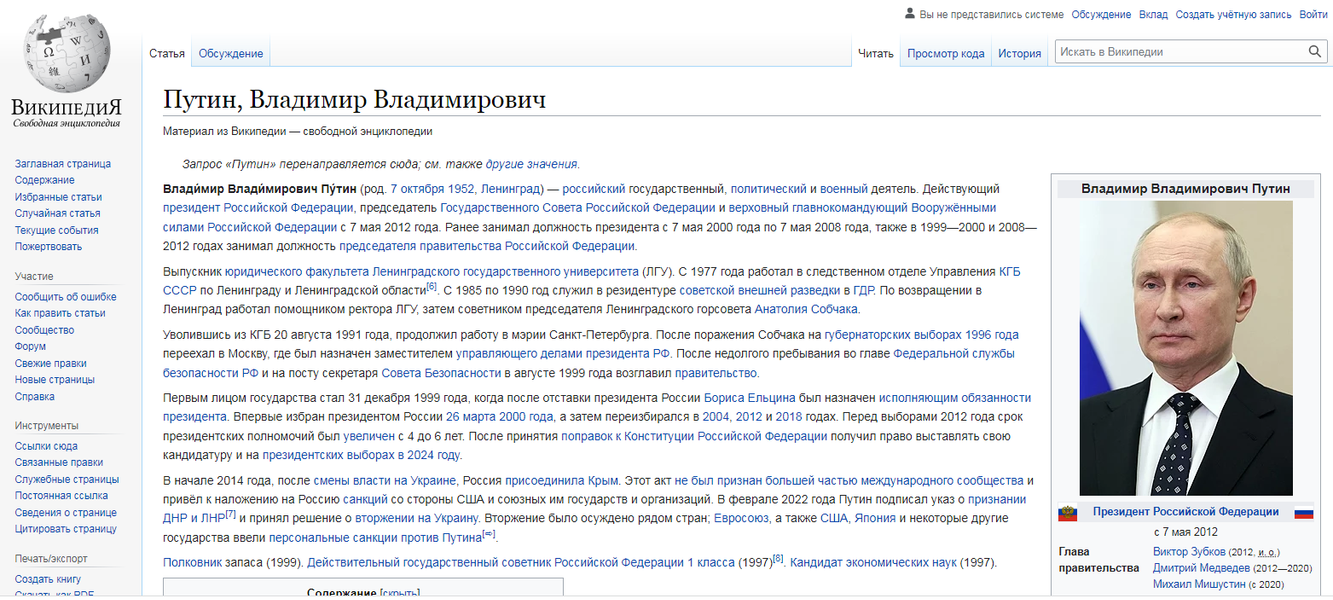Open 'Бориса Ельцина' link
The width and height of the screenshot is (1333, 600).
748,398
